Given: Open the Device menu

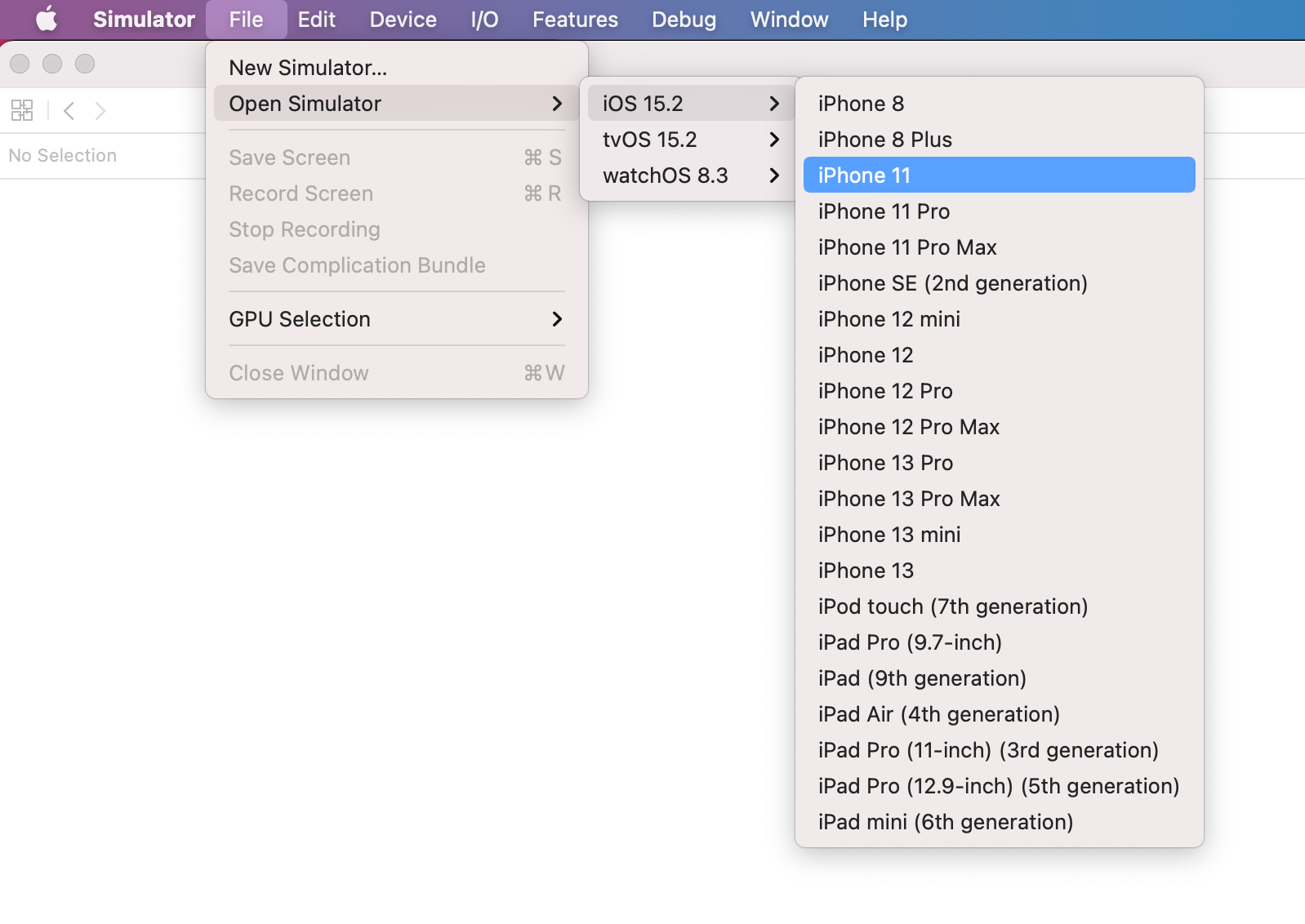Looking at the screenshot, I should [403, 19].
